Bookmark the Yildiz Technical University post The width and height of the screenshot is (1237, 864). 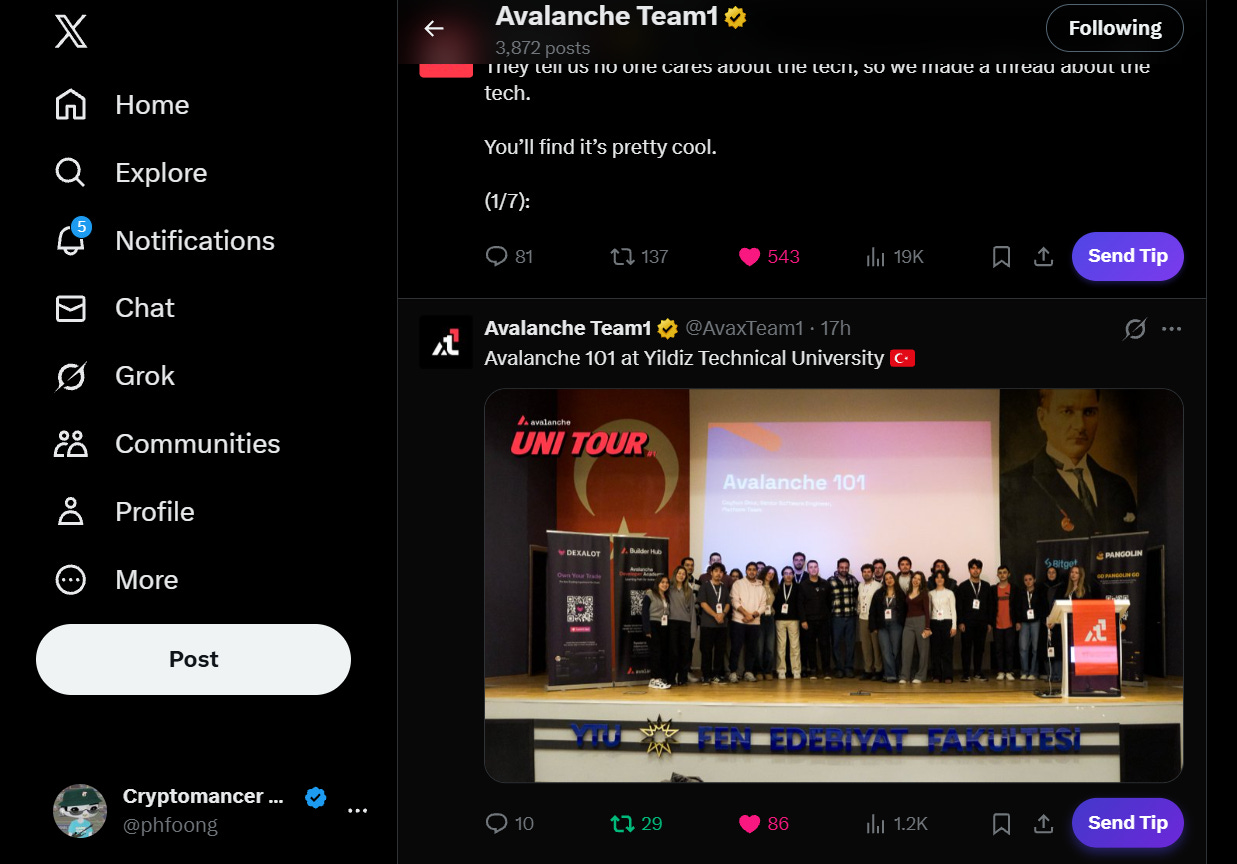1001,823
